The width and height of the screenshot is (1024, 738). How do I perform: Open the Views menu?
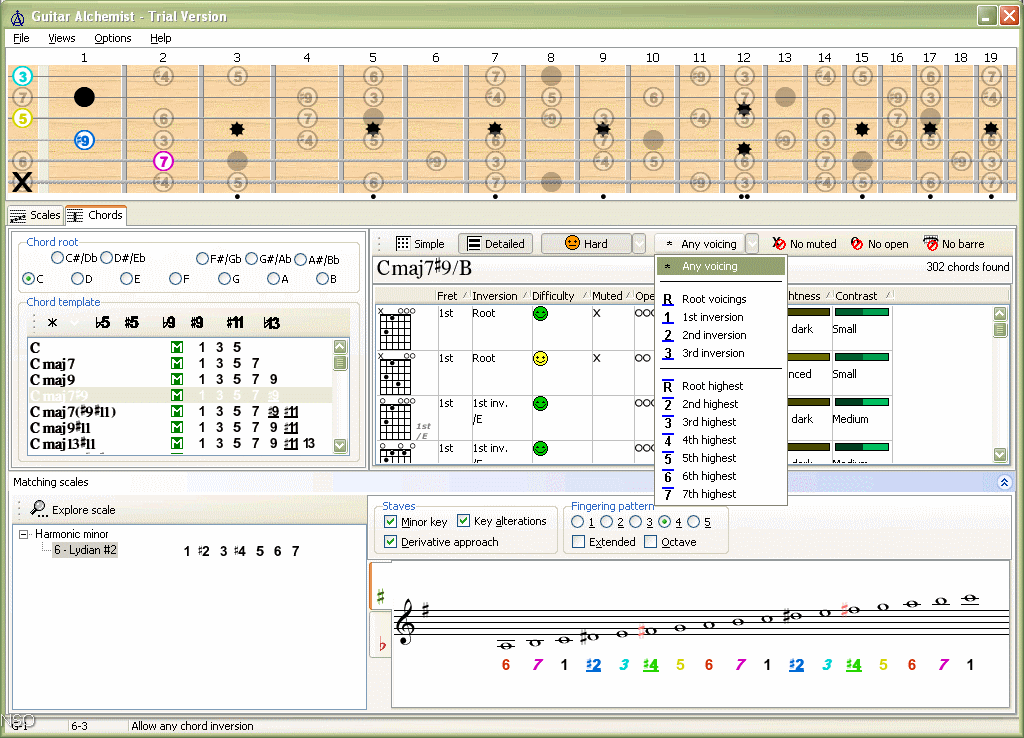61,38
